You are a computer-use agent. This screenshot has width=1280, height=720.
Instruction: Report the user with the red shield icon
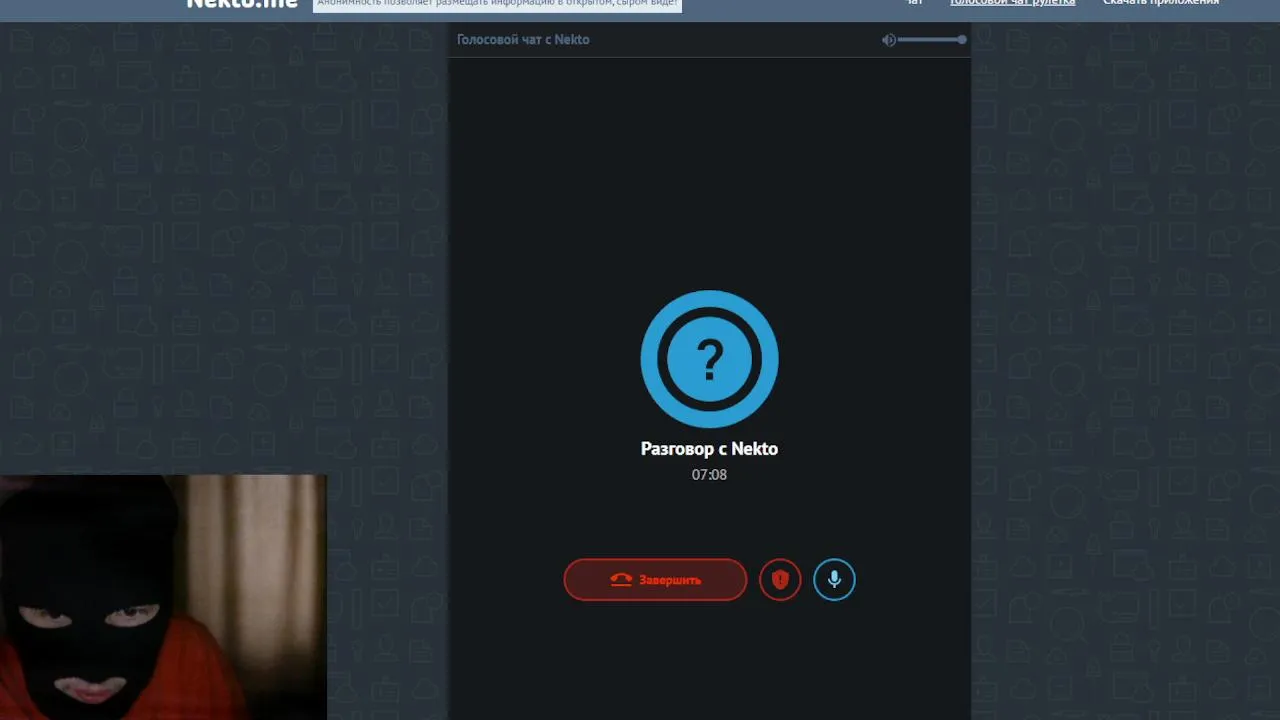point(780,580)
